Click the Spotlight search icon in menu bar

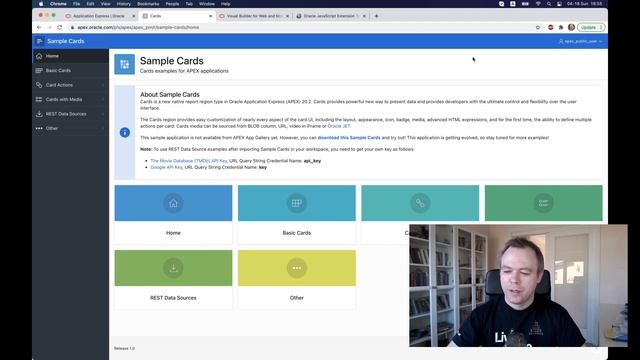(549, 4)
